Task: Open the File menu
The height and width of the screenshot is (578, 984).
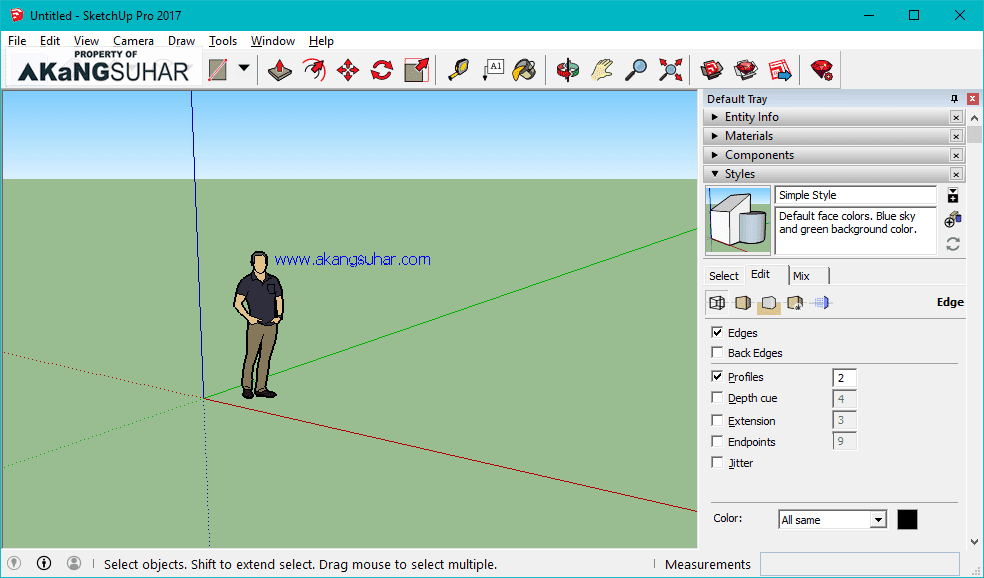Action: point(17,41)
